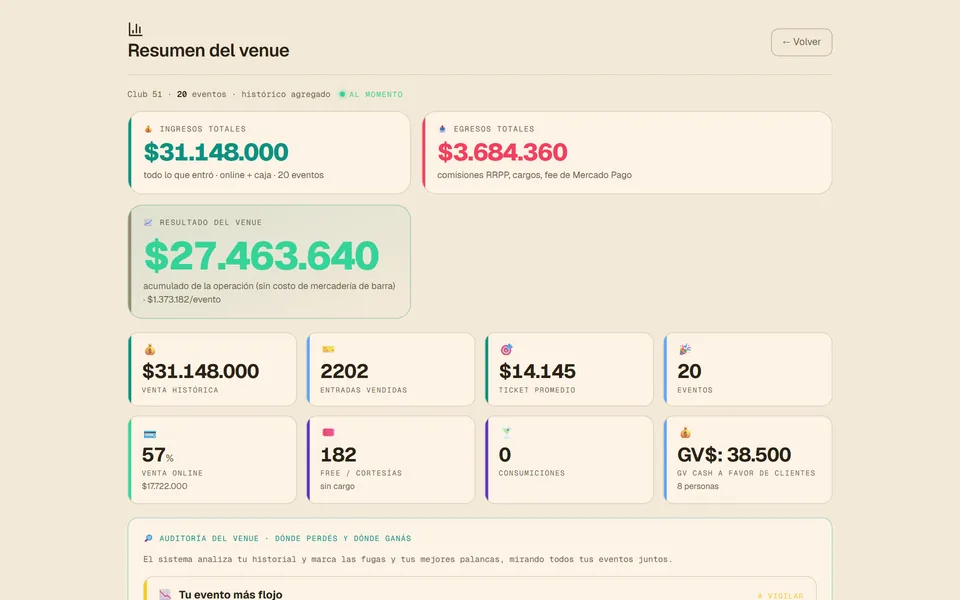Click the party popper icon in Eventos card

pos(684,350)
